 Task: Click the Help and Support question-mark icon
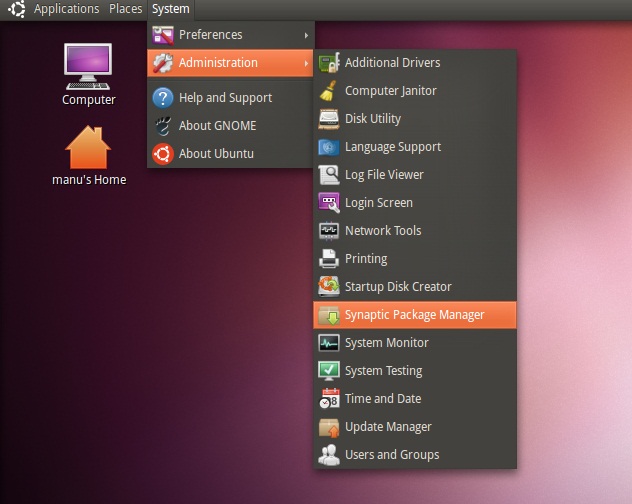(x=163, y=98)
